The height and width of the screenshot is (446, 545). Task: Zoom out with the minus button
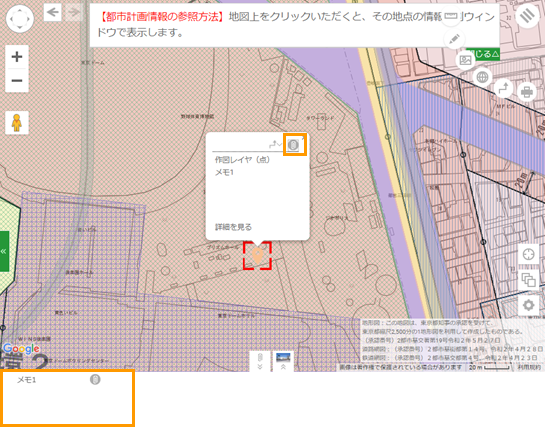coord(17,81)
